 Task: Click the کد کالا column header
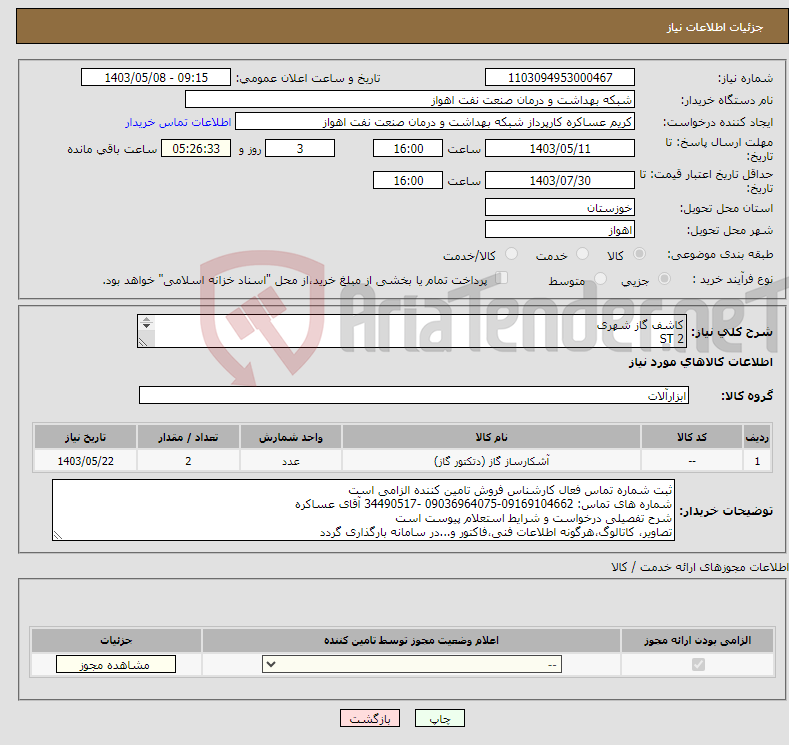692,437
